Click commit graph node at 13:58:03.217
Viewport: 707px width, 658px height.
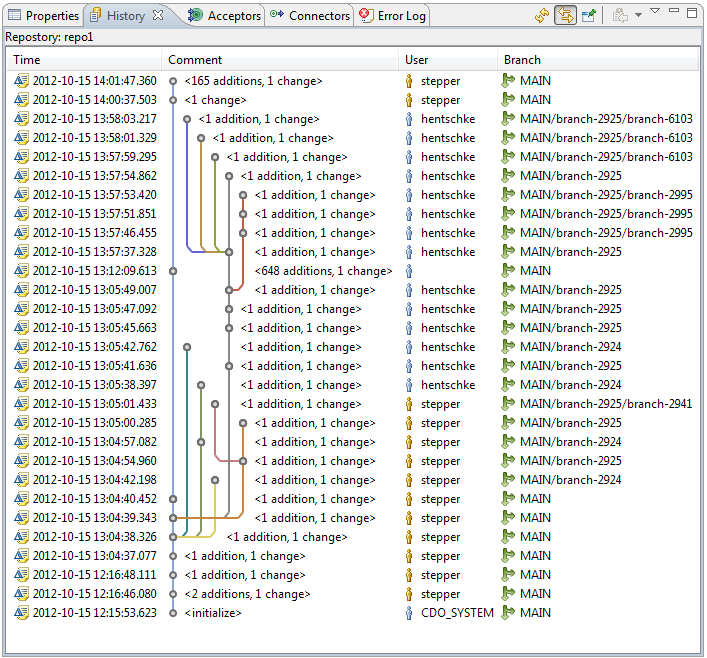click(187, 119)
